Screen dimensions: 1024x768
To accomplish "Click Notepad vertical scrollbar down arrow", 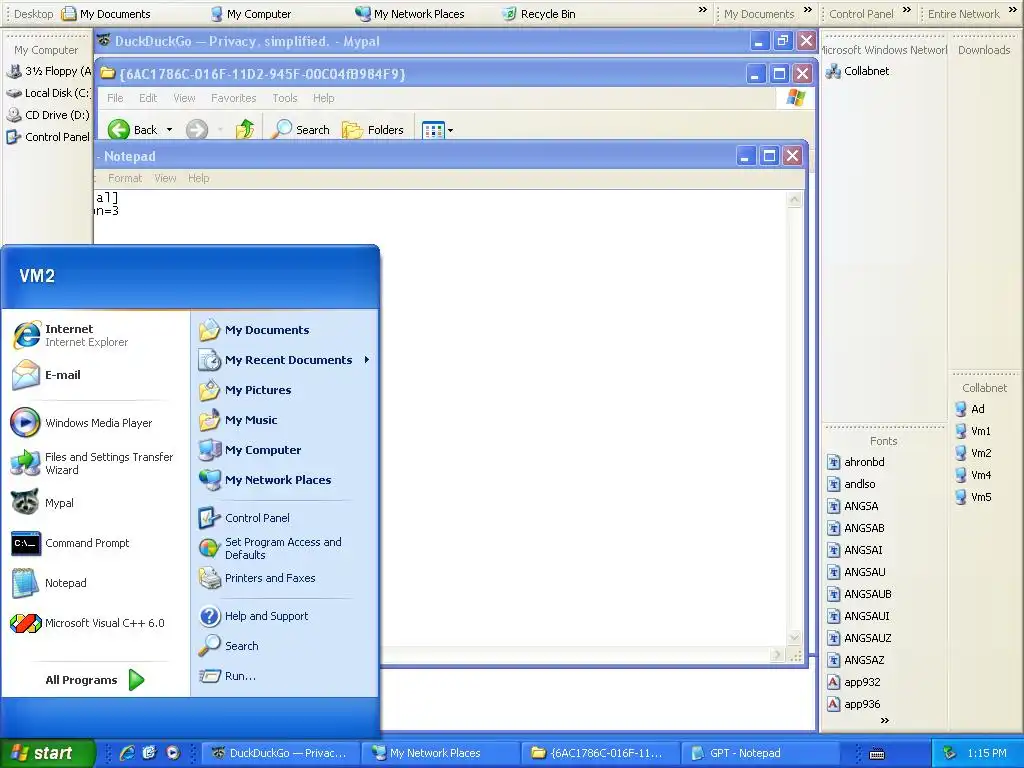I will click(794, 637).
